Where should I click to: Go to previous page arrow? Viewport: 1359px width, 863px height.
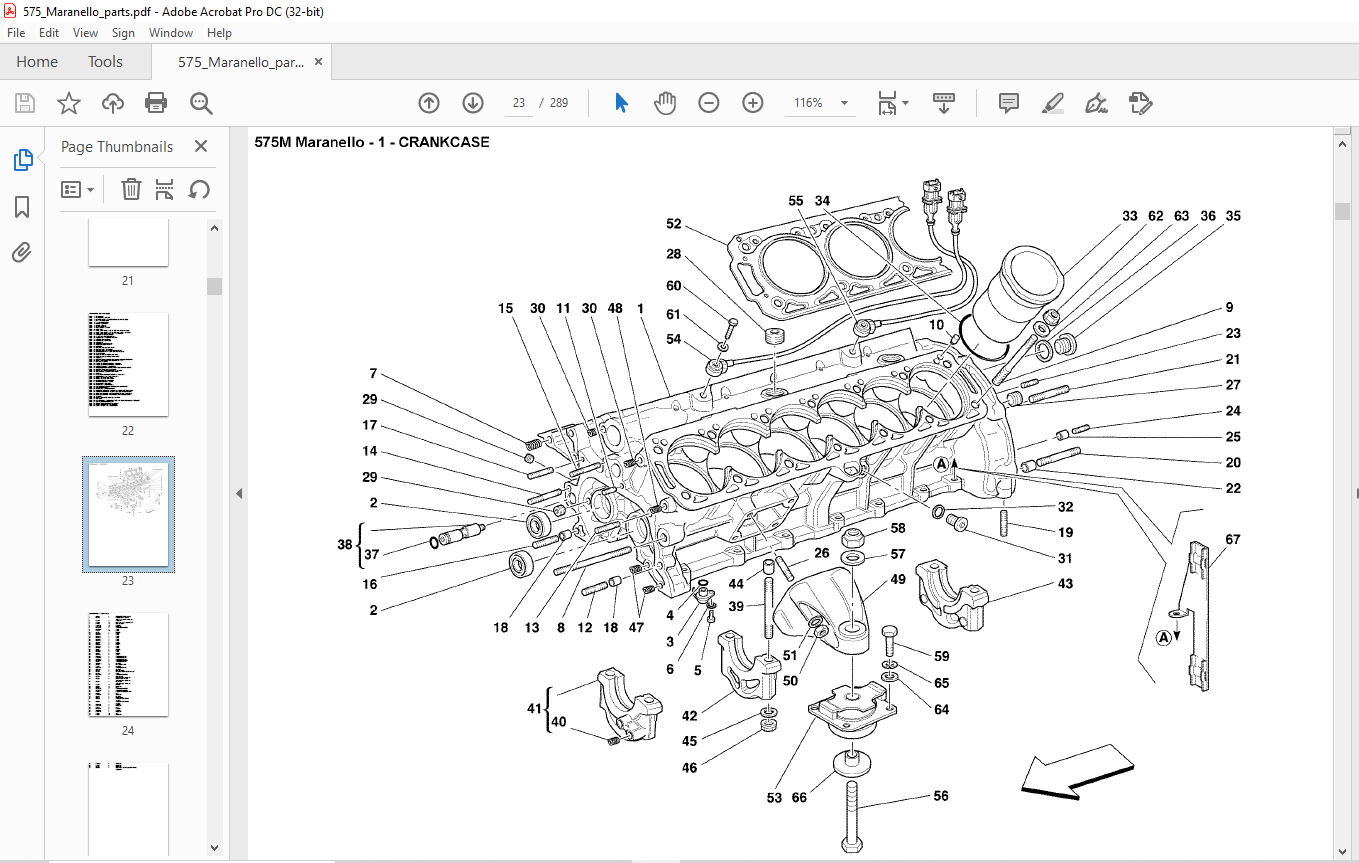pyautogui.click(x=429, y=103)
